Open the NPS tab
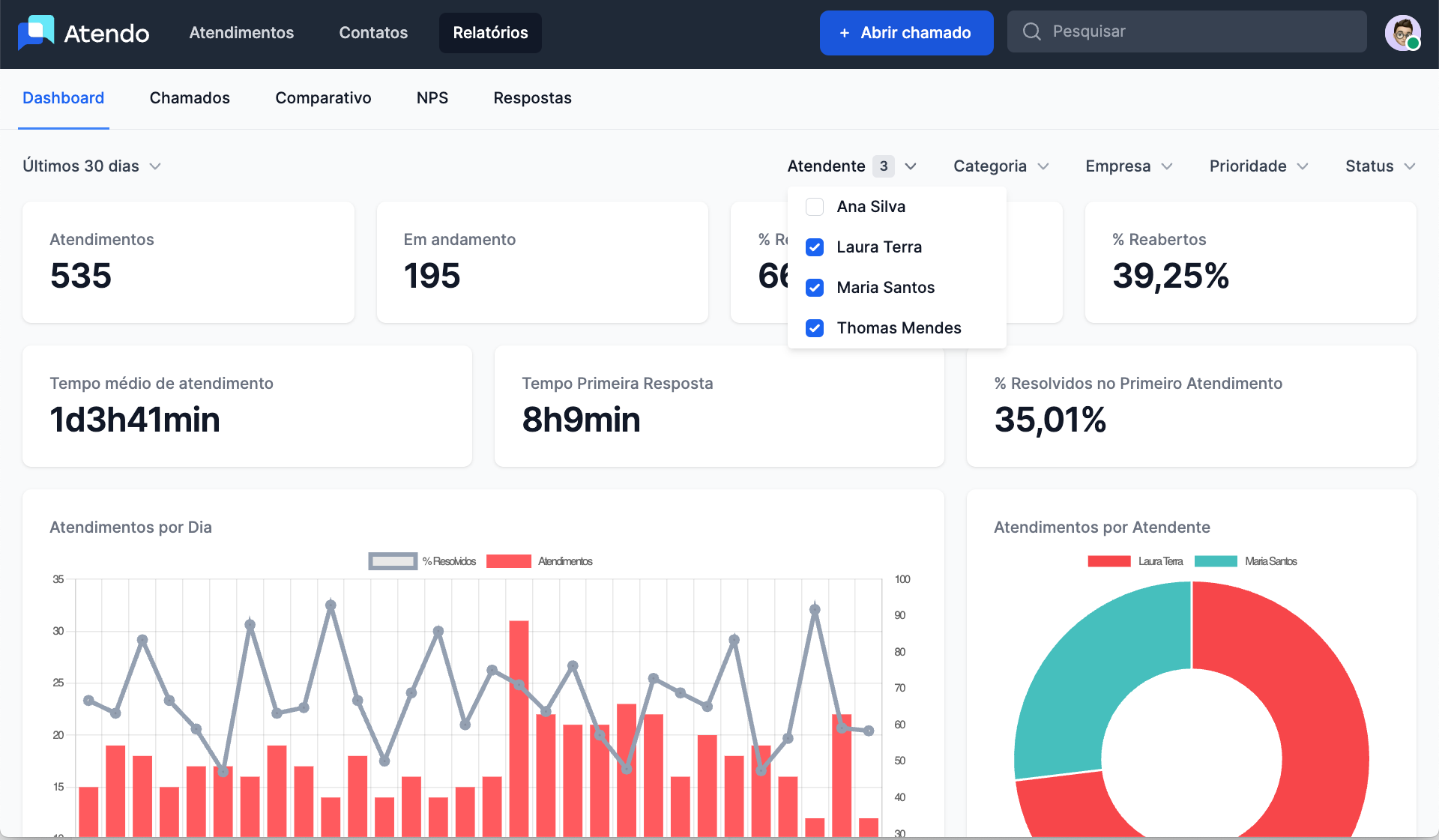Viewport: 1439px width, 840px height. 432,98
